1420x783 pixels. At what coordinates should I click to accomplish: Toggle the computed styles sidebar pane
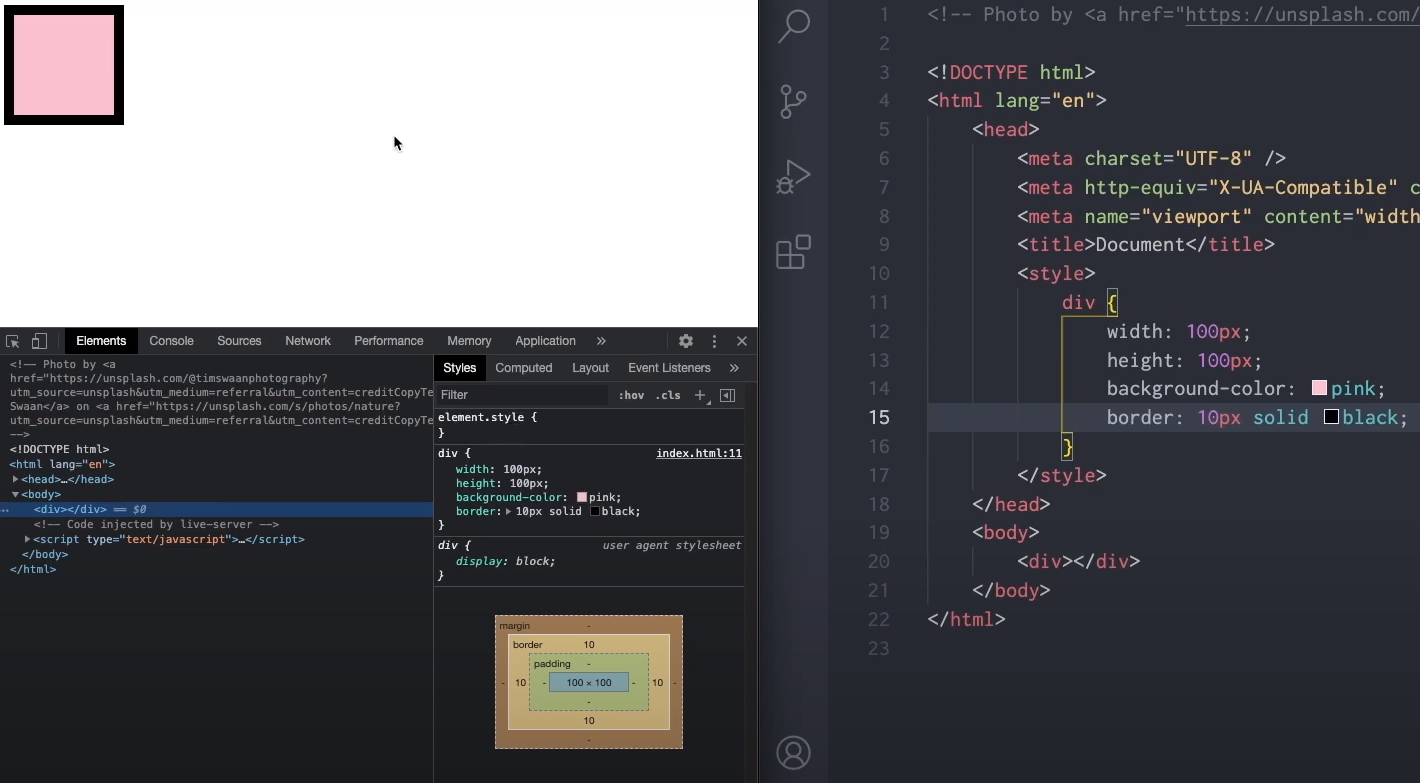(728, 395)
